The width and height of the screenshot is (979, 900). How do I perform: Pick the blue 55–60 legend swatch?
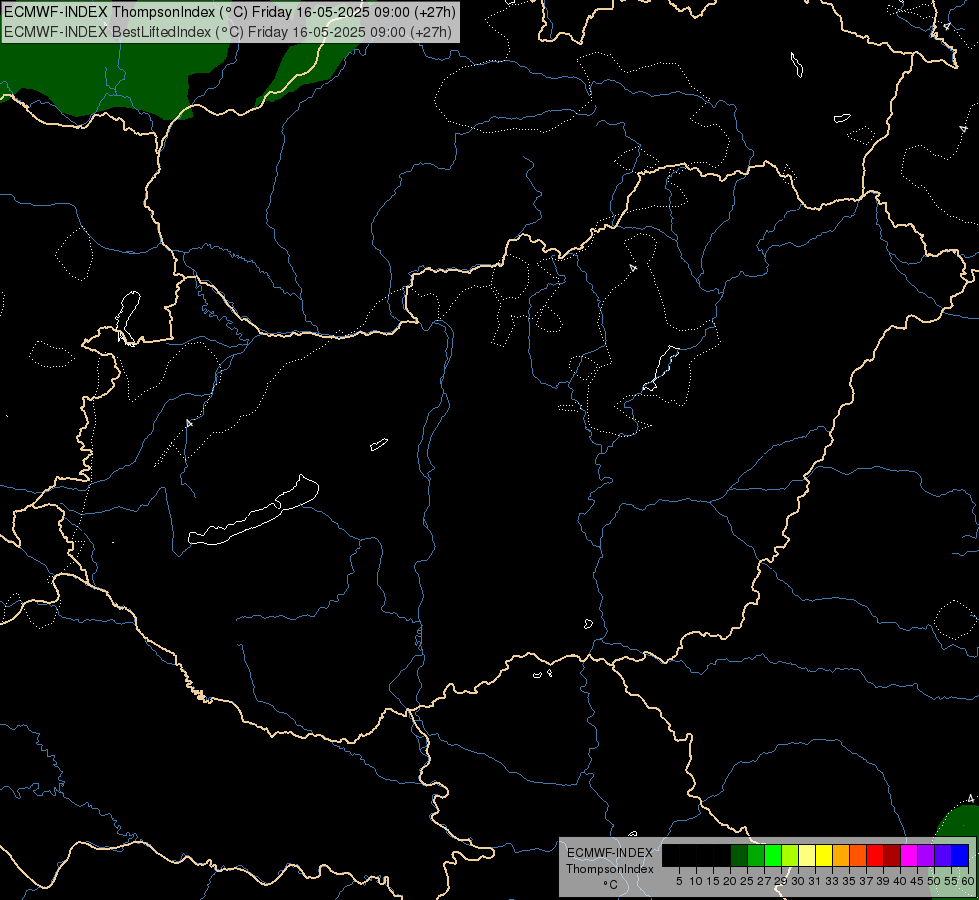coord(960,855)
